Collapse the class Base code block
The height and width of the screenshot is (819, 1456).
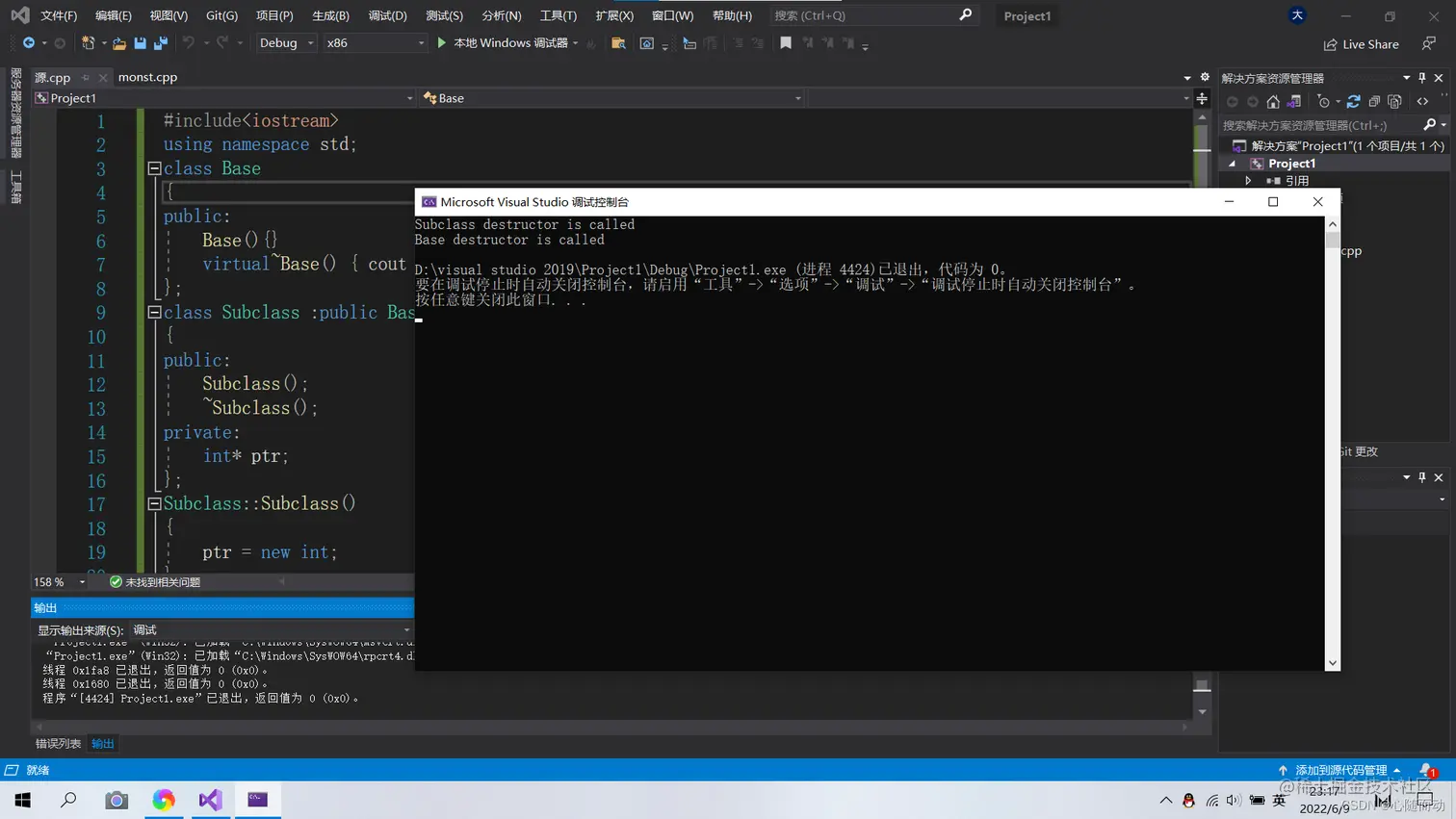(154, 168)
